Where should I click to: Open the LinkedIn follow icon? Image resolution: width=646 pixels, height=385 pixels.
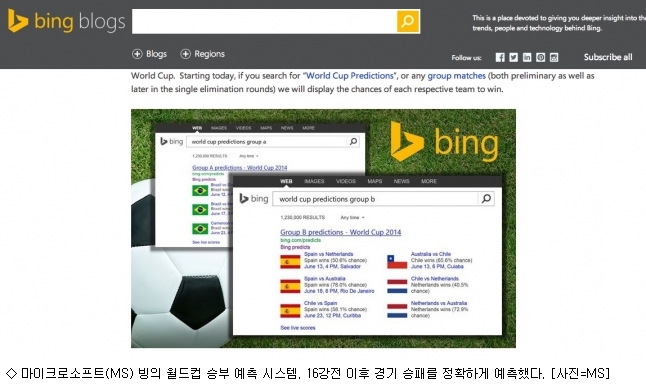(527, 57)
